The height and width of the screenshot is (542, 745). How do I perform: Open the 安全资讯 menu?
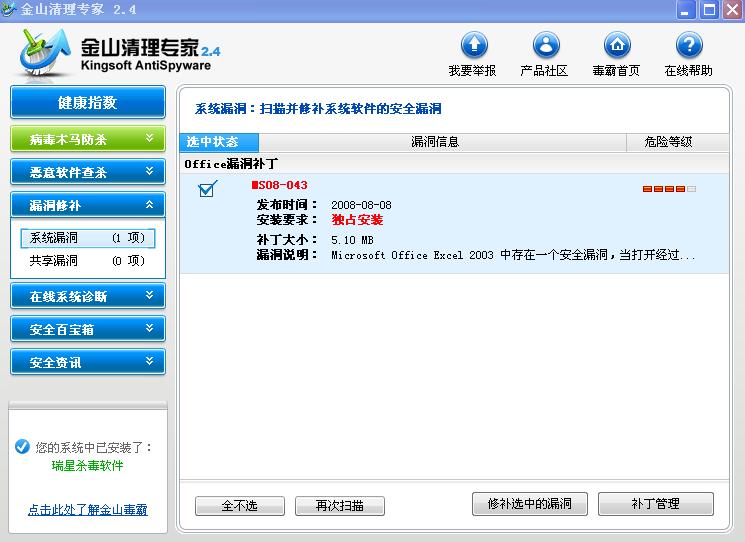pos(88,361)
